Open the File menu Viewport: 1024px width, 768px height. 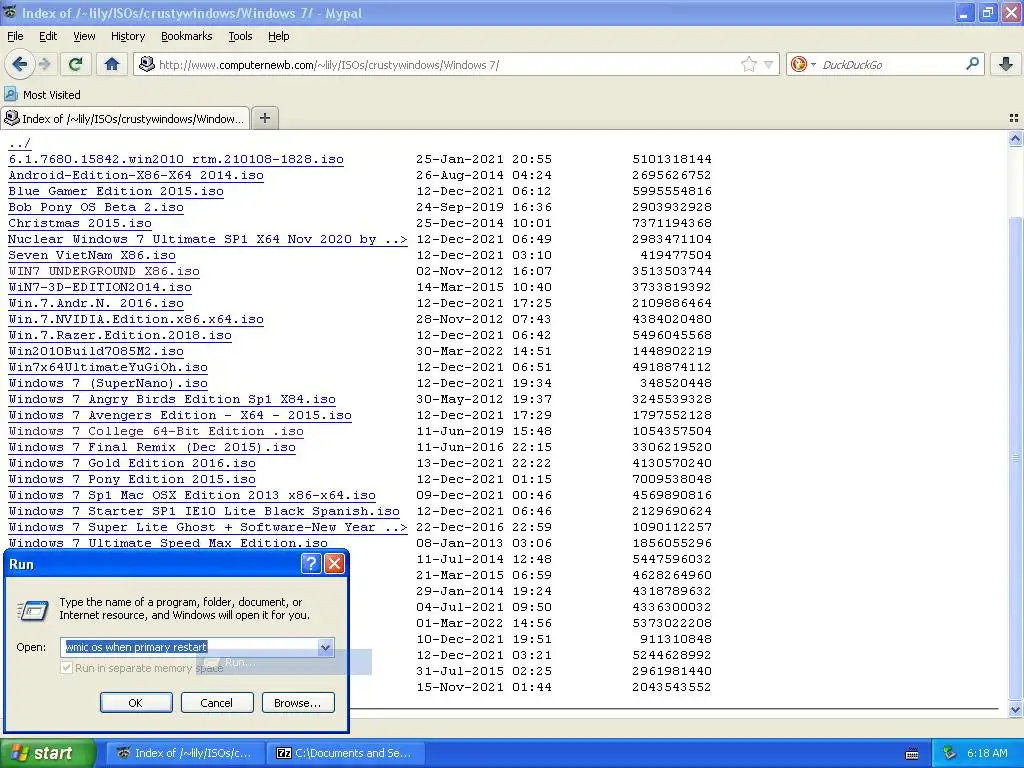click(x=15, y=36)
